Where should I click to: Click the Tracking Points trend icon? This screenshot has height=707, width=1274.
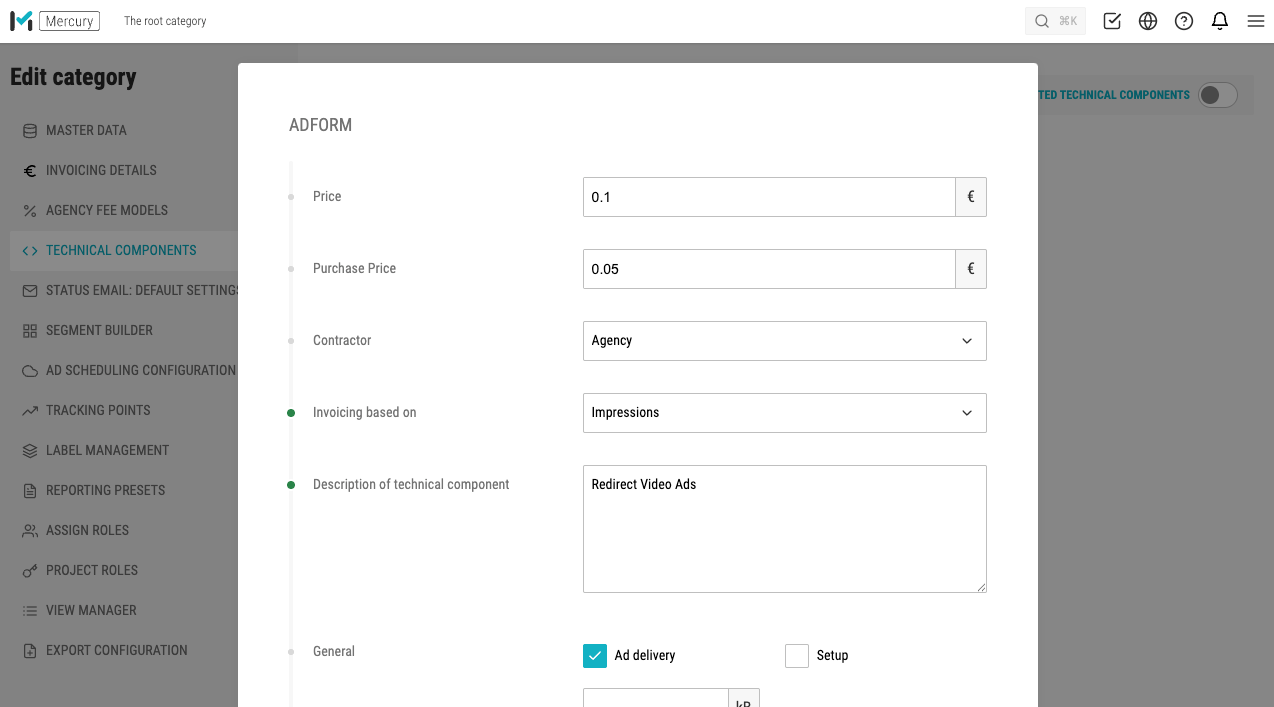pyautogui.click(x=30, y=410)
